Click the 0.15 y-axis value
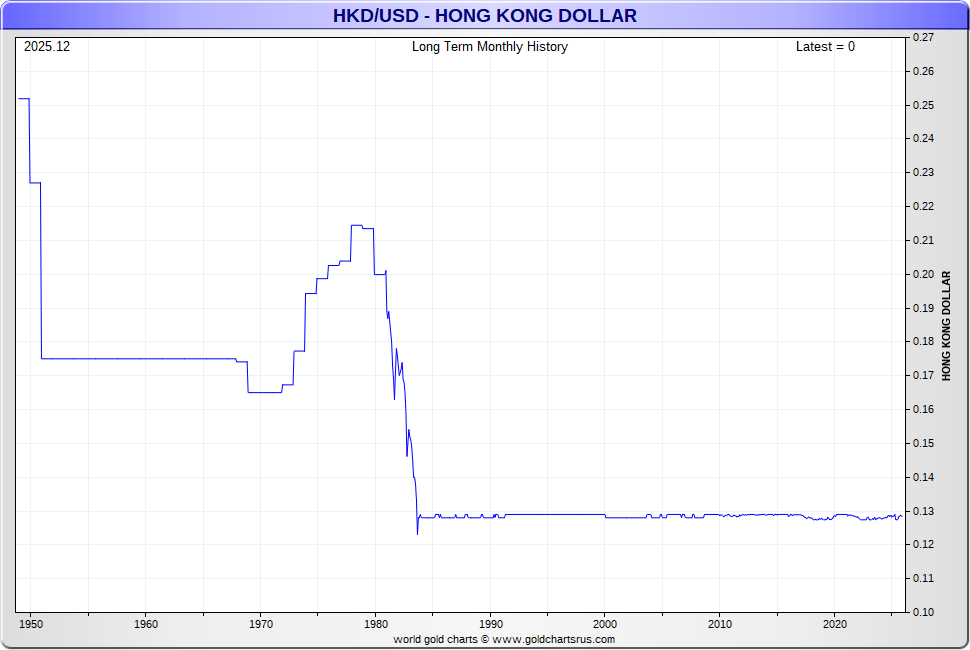 (x=924, y=443)
